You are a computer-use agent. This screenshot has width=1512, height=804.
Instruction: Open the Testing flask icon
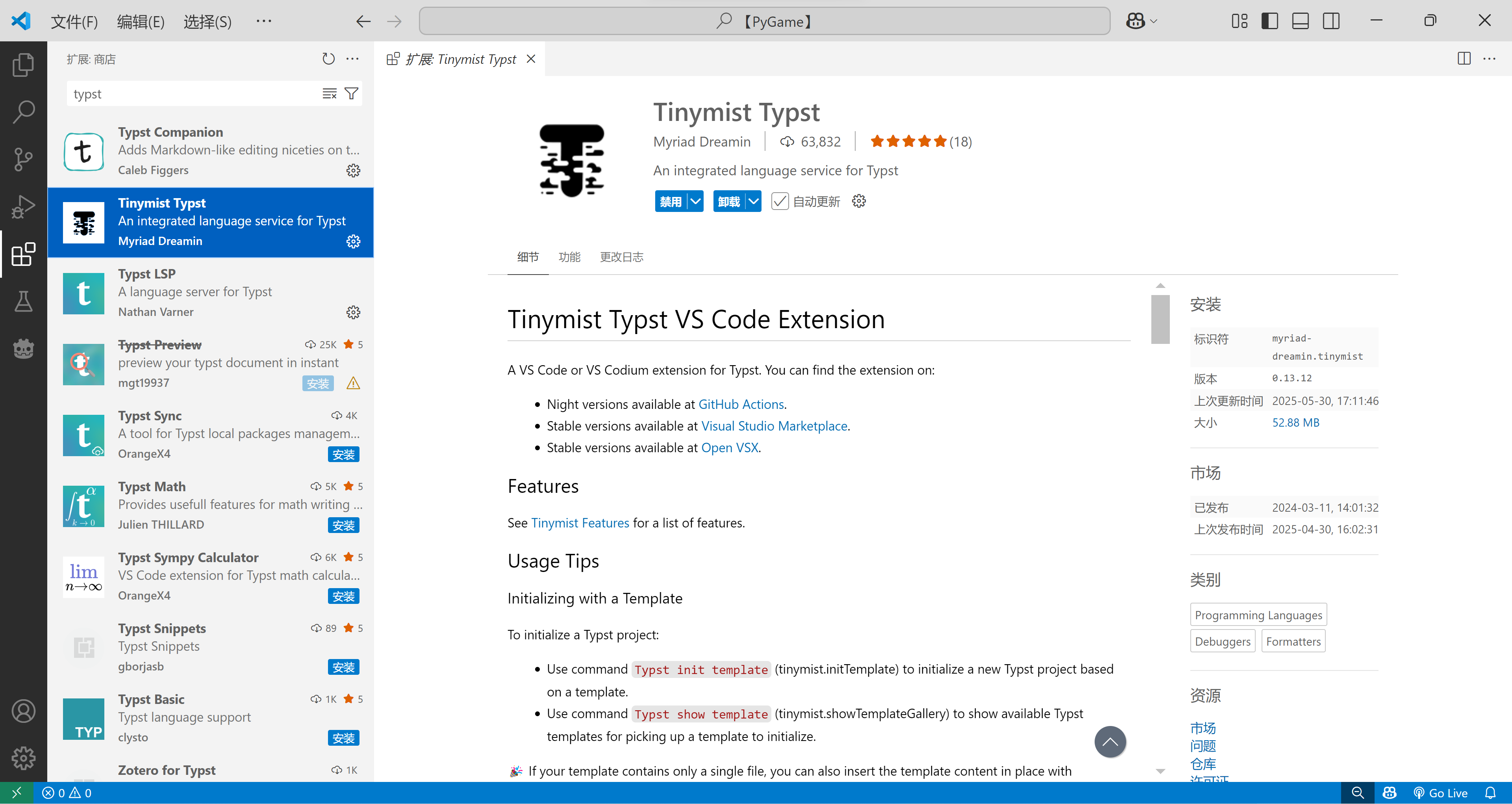[x=24, y=301]
